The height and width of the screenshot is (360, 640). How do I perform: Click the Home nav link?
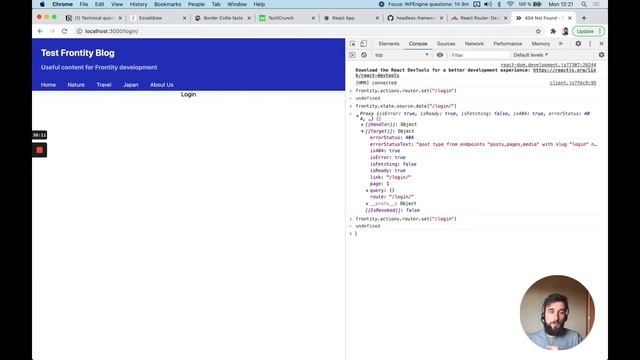(48, 85)
